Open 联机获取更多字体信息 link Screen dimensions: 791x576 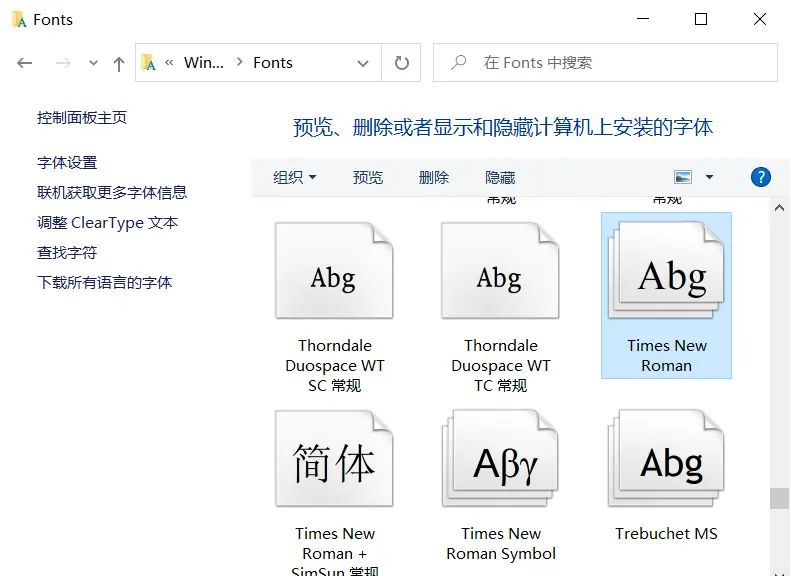coord(112,192)
